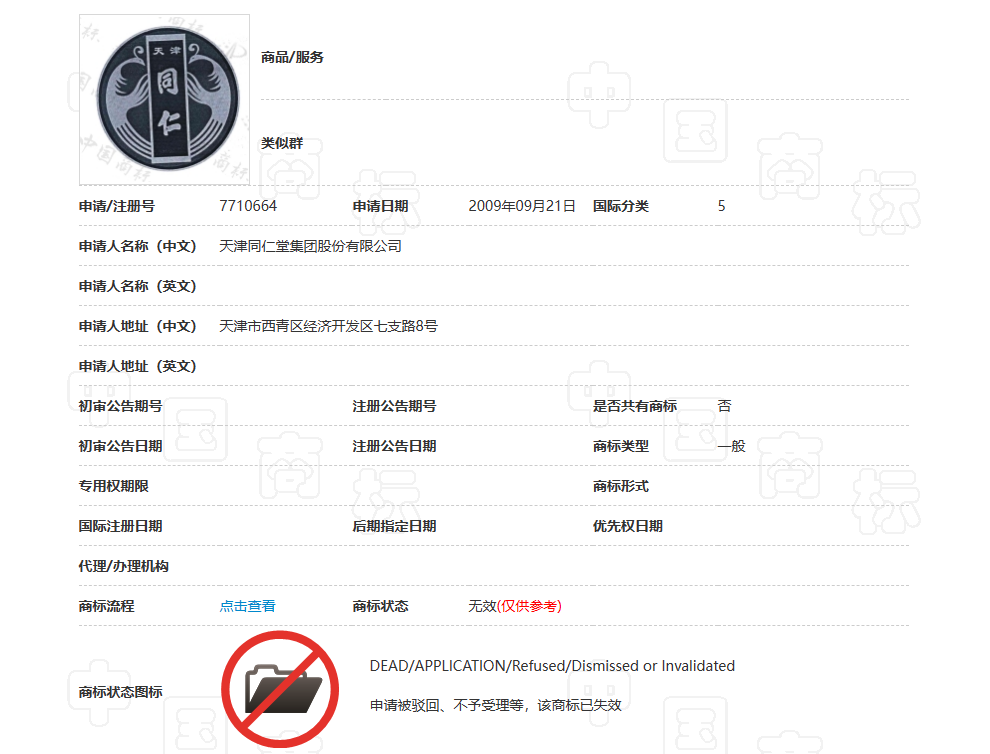This screenshot has width=990, height=754.
Task: Click the 国际分类 label
Action: [621, 206]
